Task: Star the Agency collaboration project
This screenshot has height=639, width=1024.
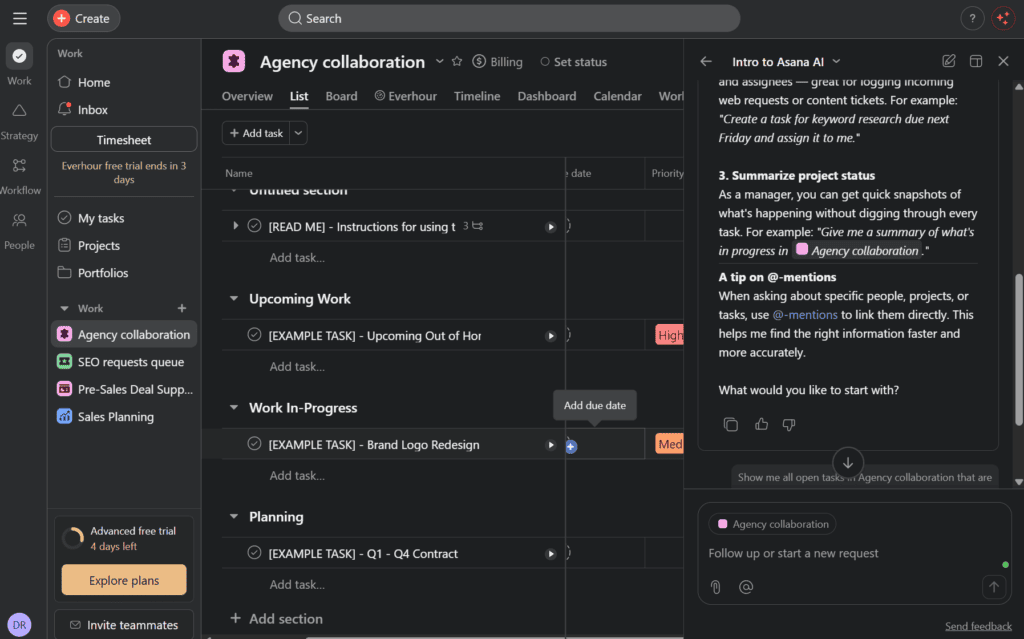Action: click(456, 61)
